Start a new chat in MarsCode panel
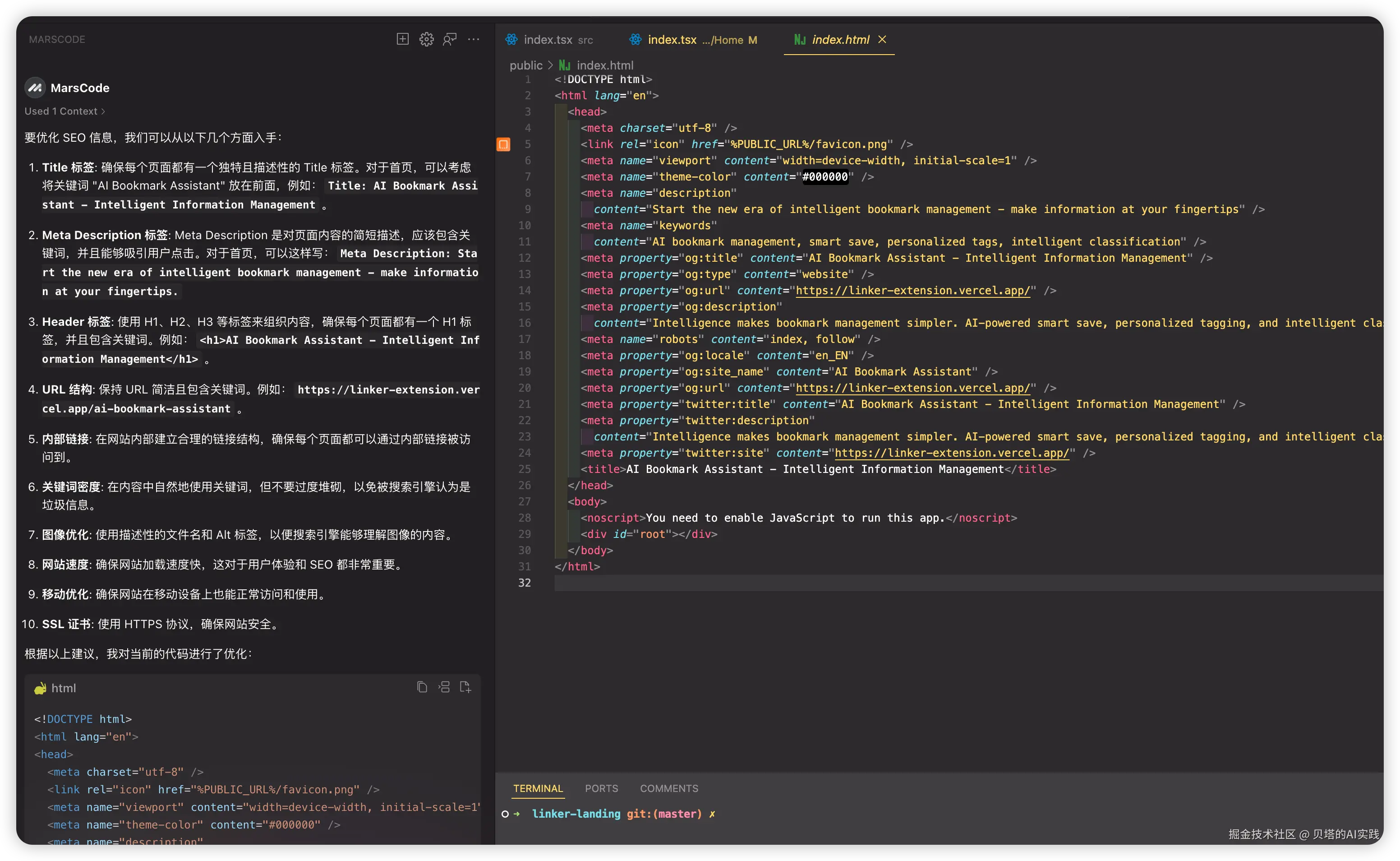The height and width of the screenshot is (861, 1400). coord(402,39)
